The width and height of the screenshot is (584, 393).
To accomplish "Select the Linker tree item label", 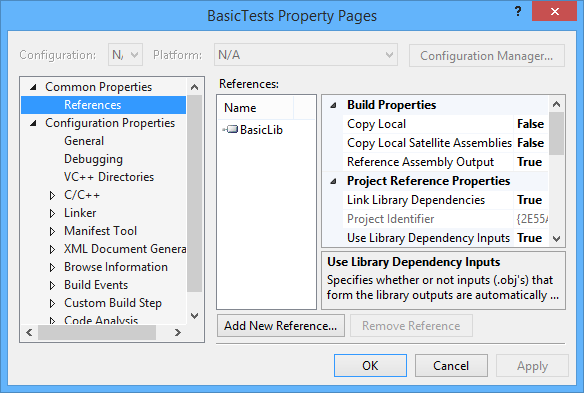I will click(80, 213).
